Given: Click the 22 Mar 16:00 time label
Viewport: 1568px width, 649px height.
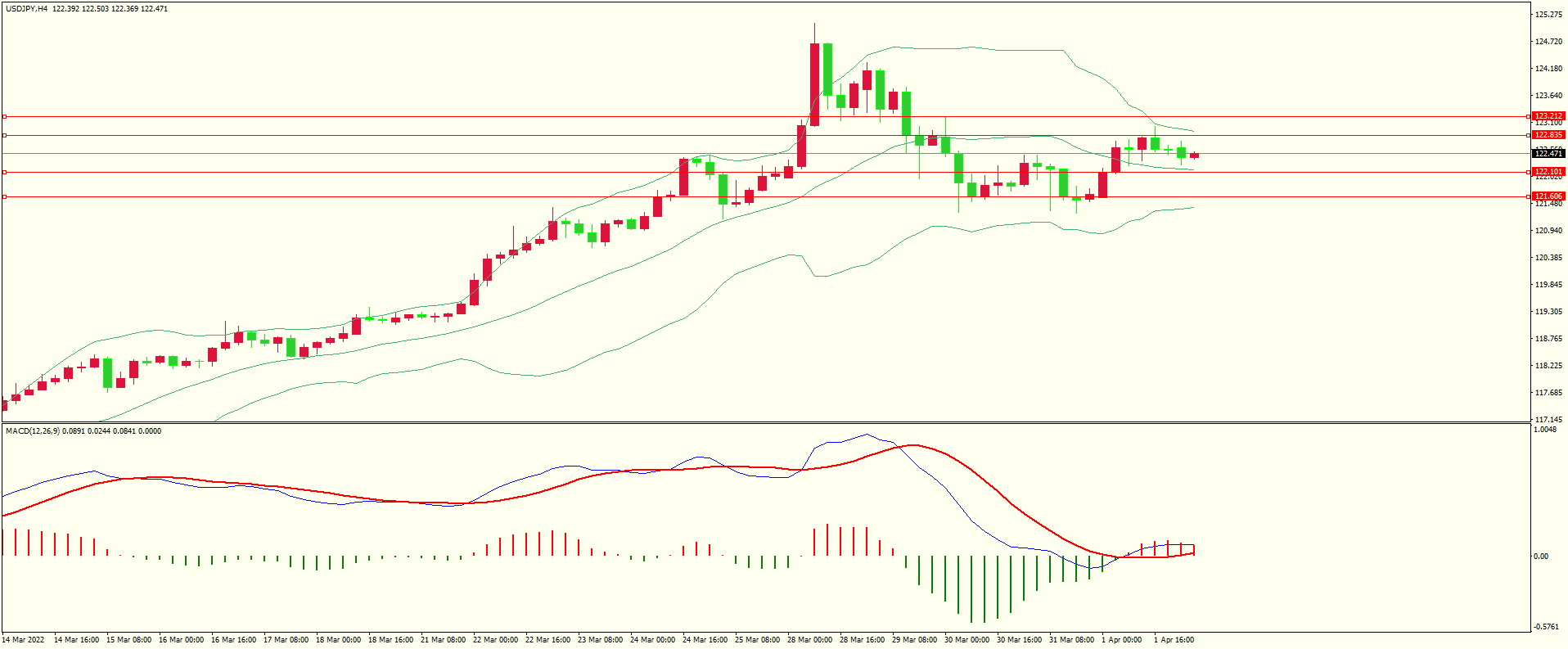Looking at the screenshot, I should [548, 640].
